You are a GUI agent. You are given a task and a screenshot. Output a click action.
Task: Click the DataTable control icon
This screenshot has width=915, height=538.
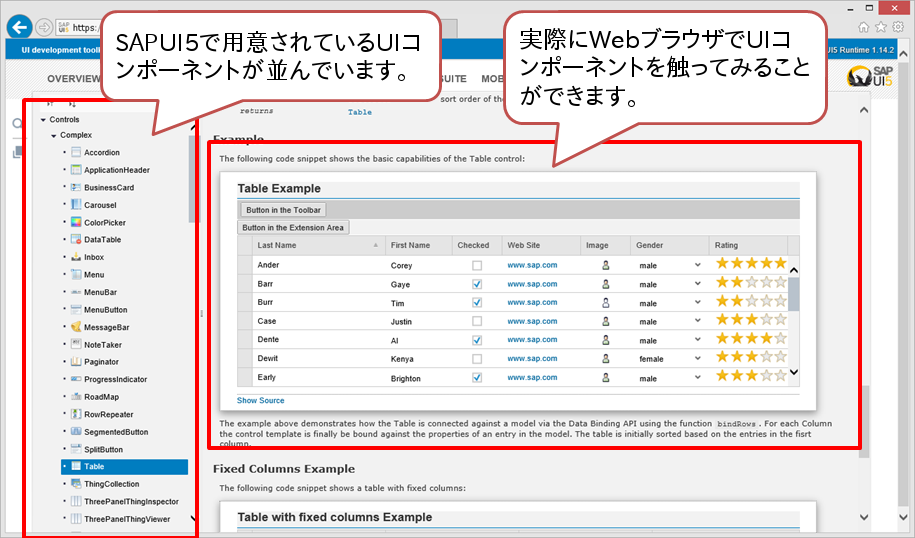pos(76,239)
